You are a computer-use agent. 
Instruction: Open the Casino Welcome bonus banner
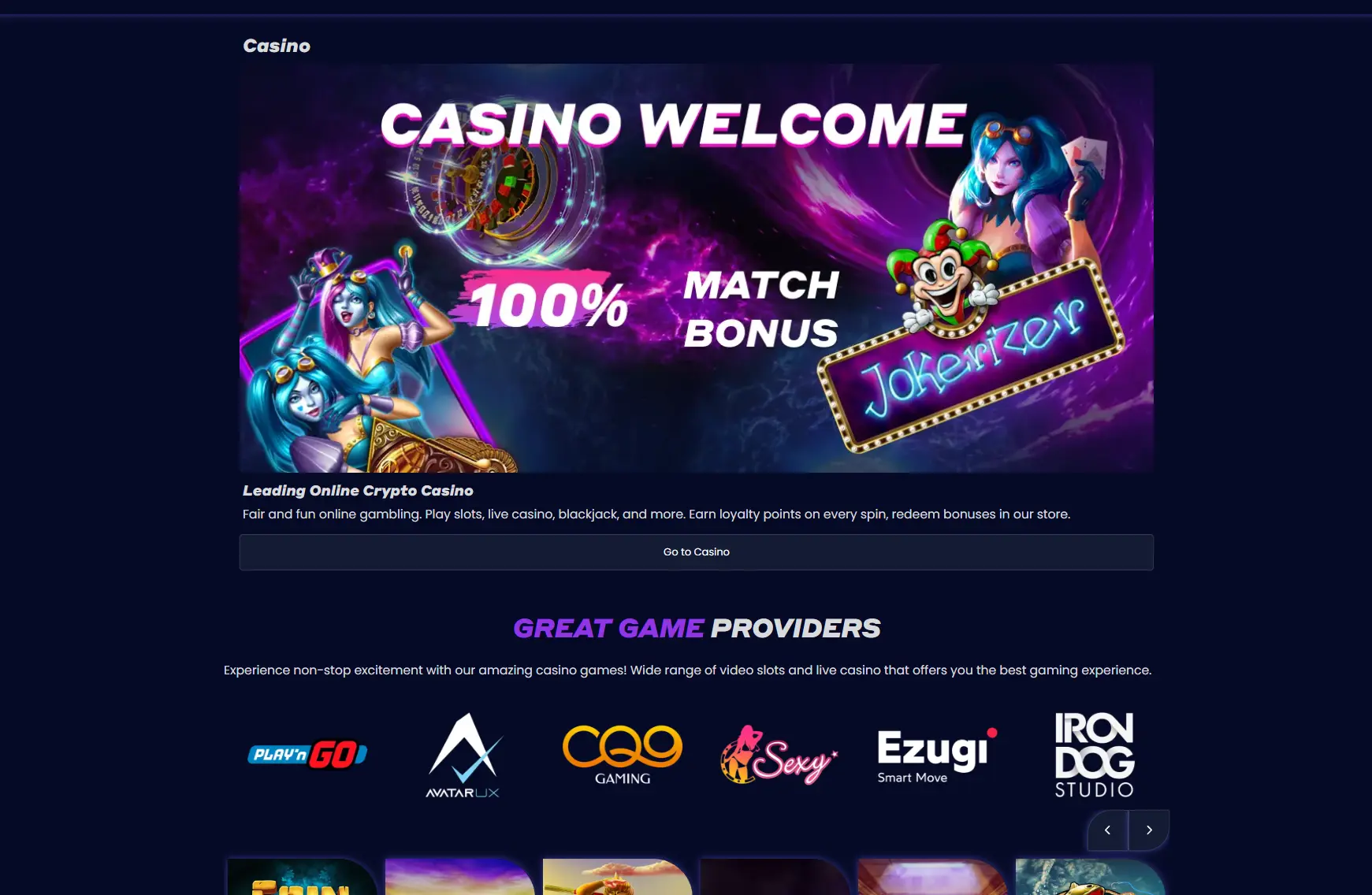[697, 268]
